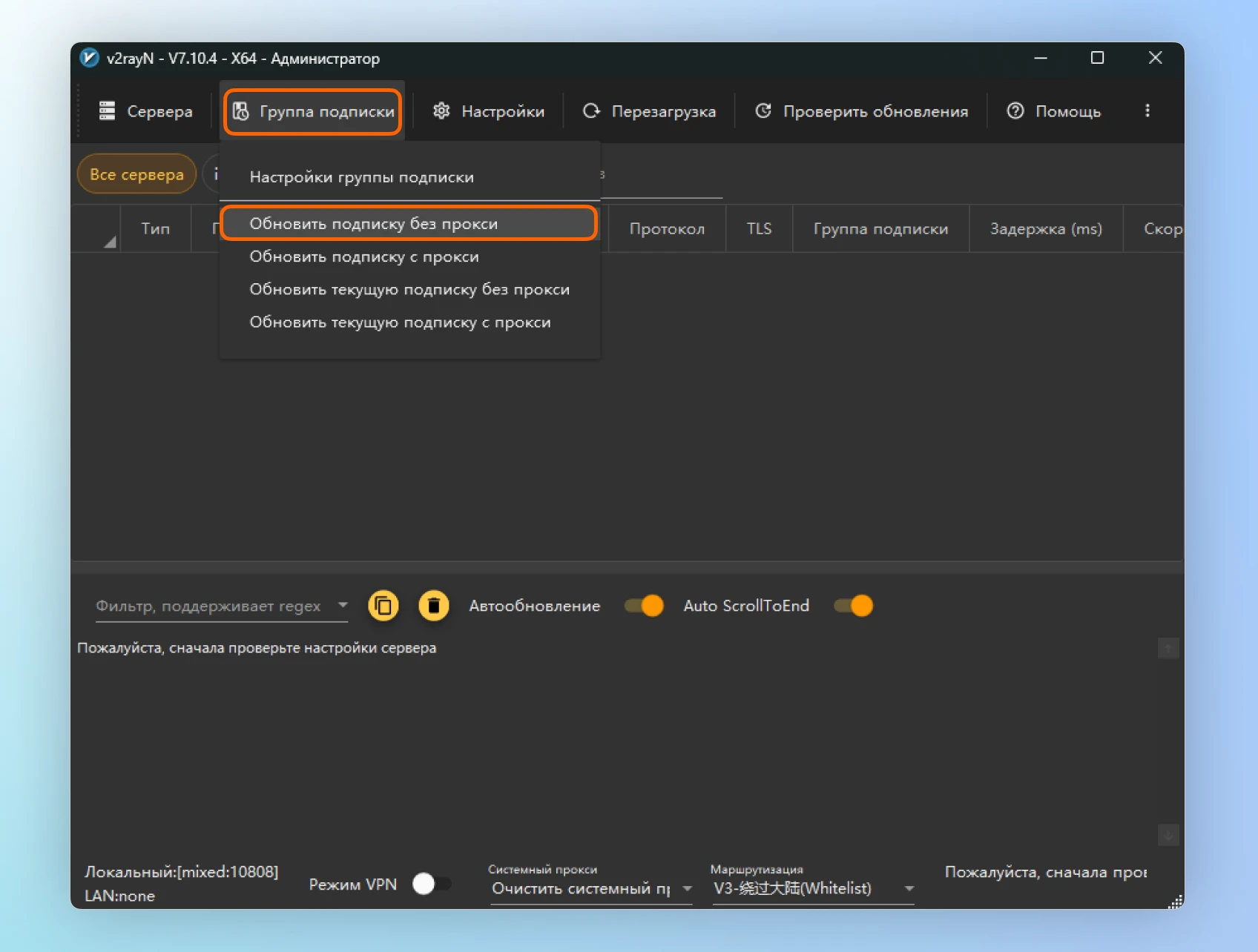1258x952 pixels.
Task: Expand the Системный прокси dropdown
Action: 687,888
